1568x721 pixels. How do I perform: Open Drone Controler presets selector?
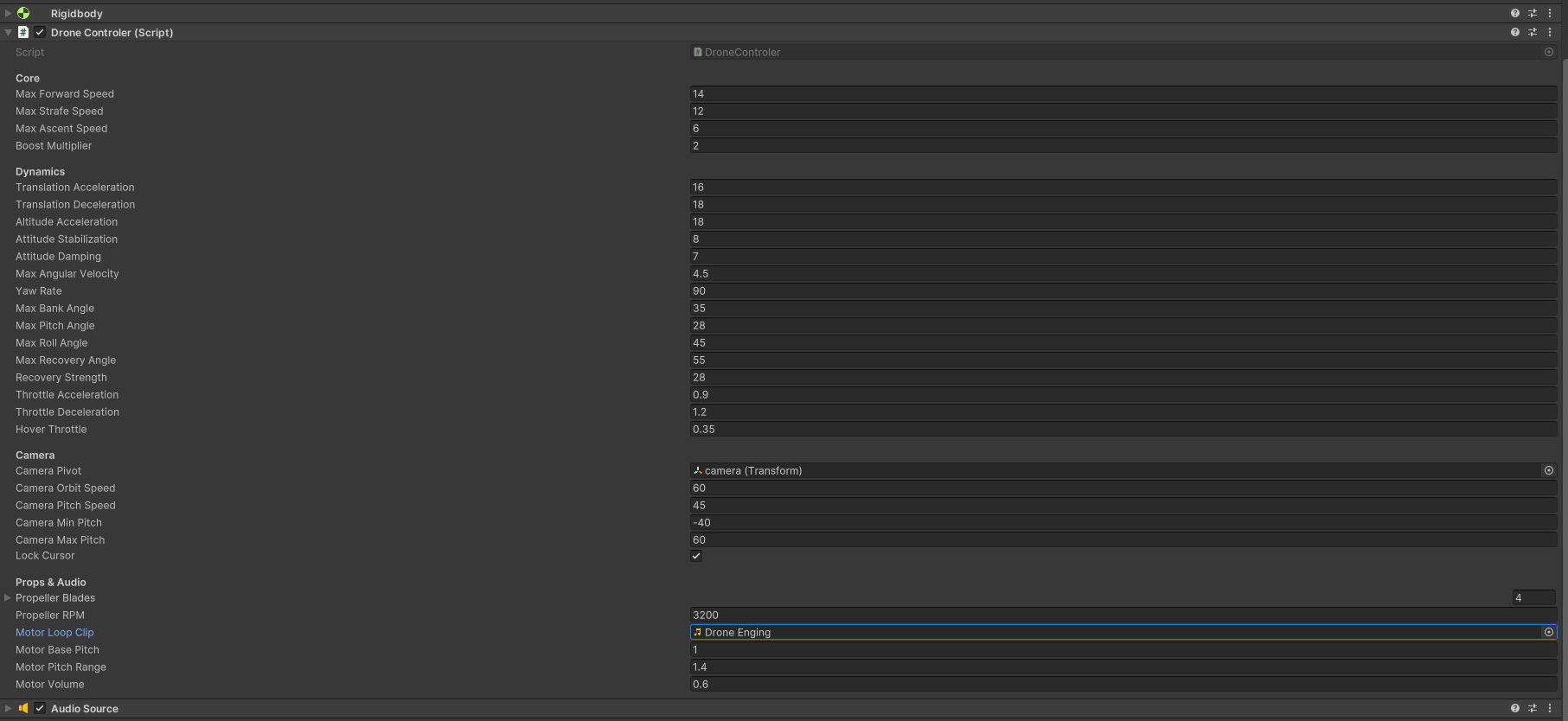tap(1533, 32)
